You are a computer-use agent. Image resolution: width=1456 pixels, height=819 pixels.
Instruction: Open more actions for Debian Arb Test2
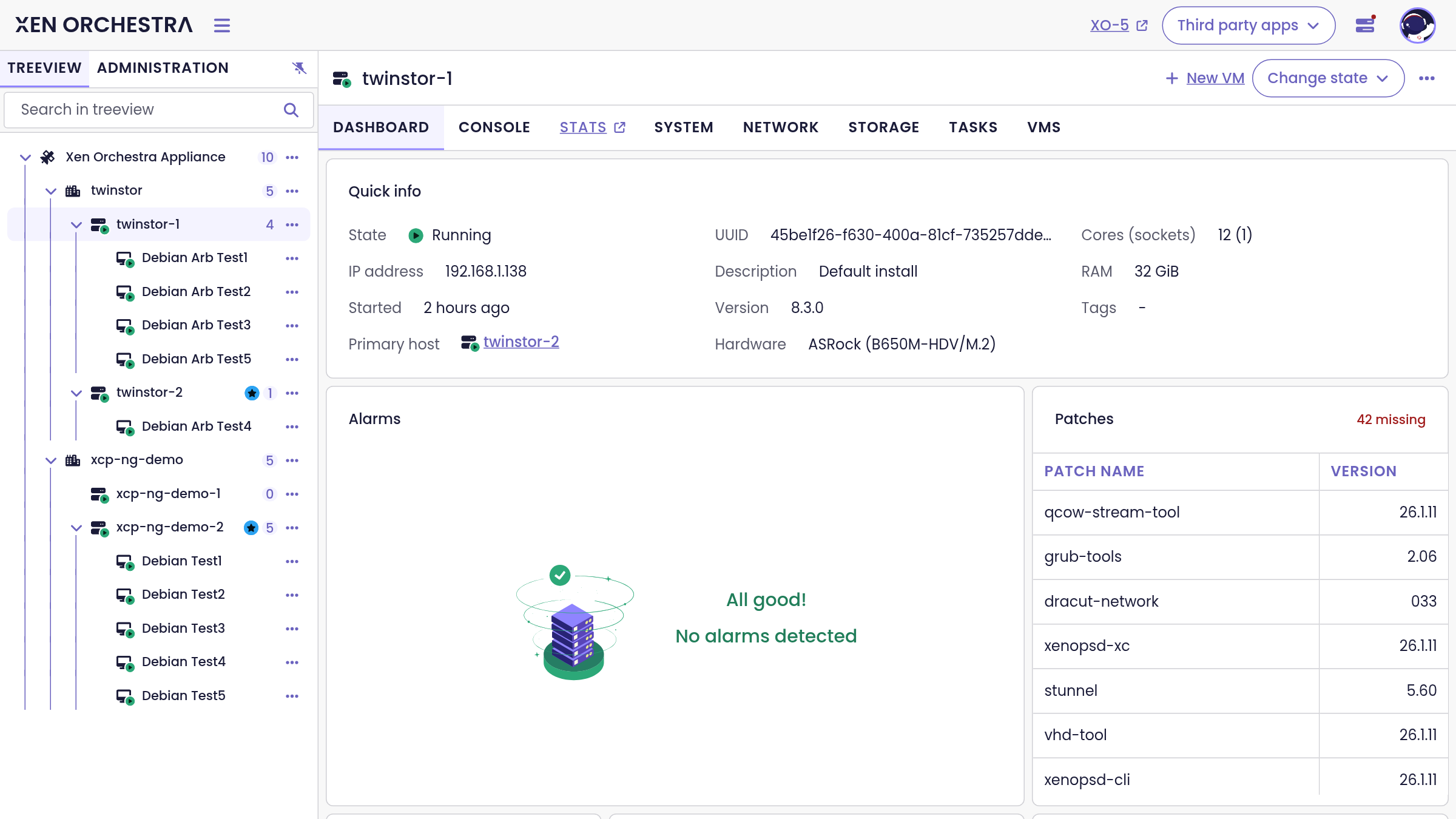(292, 292)
